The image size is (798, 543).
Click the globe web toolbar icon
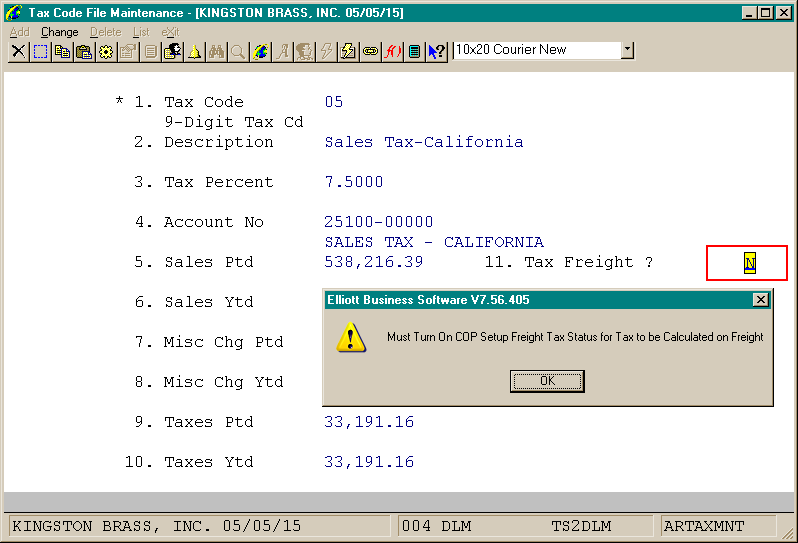tap(260, 51)
